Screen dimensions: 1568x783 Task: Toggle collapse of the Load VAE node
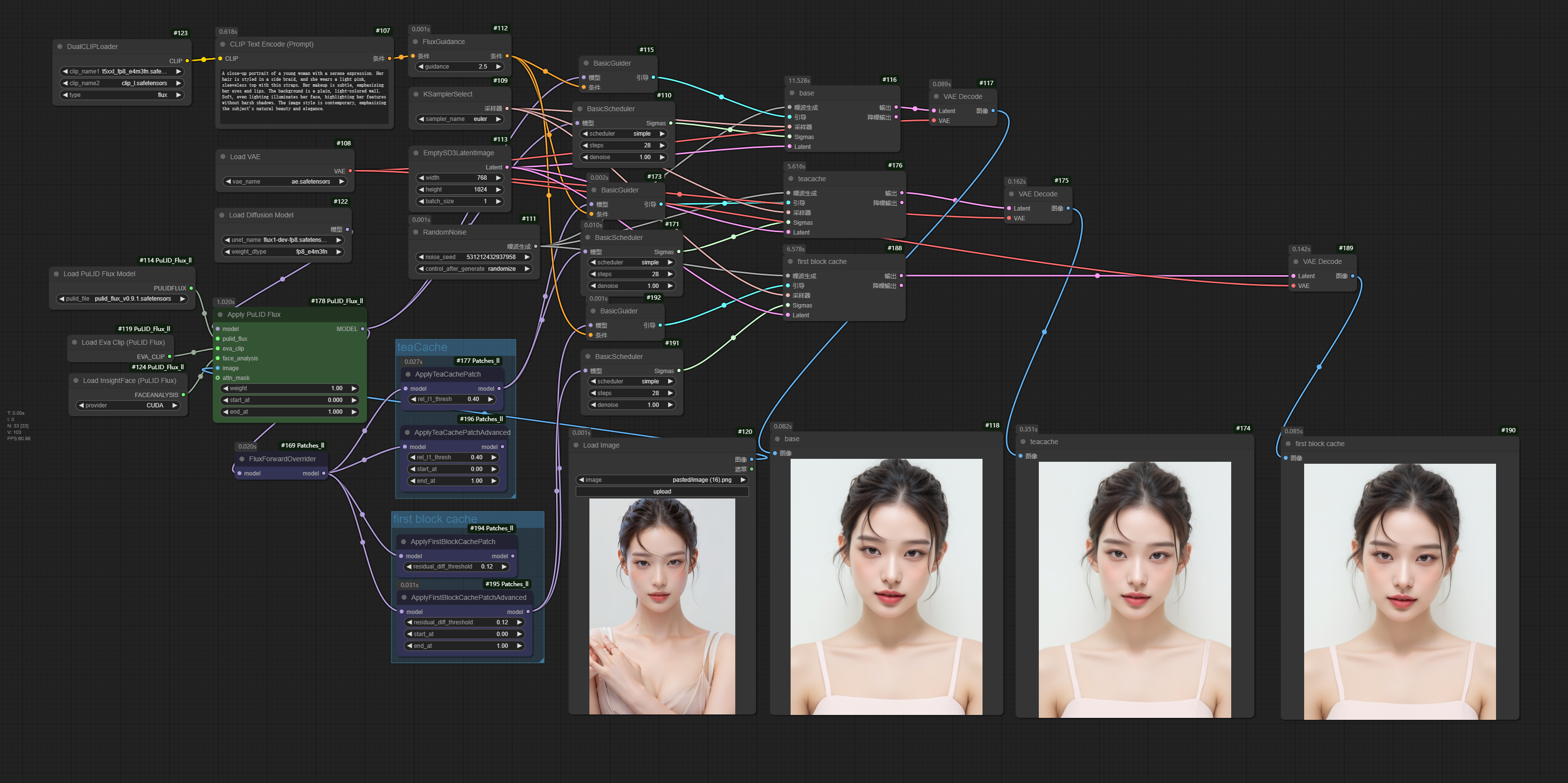tap(223, 157)
